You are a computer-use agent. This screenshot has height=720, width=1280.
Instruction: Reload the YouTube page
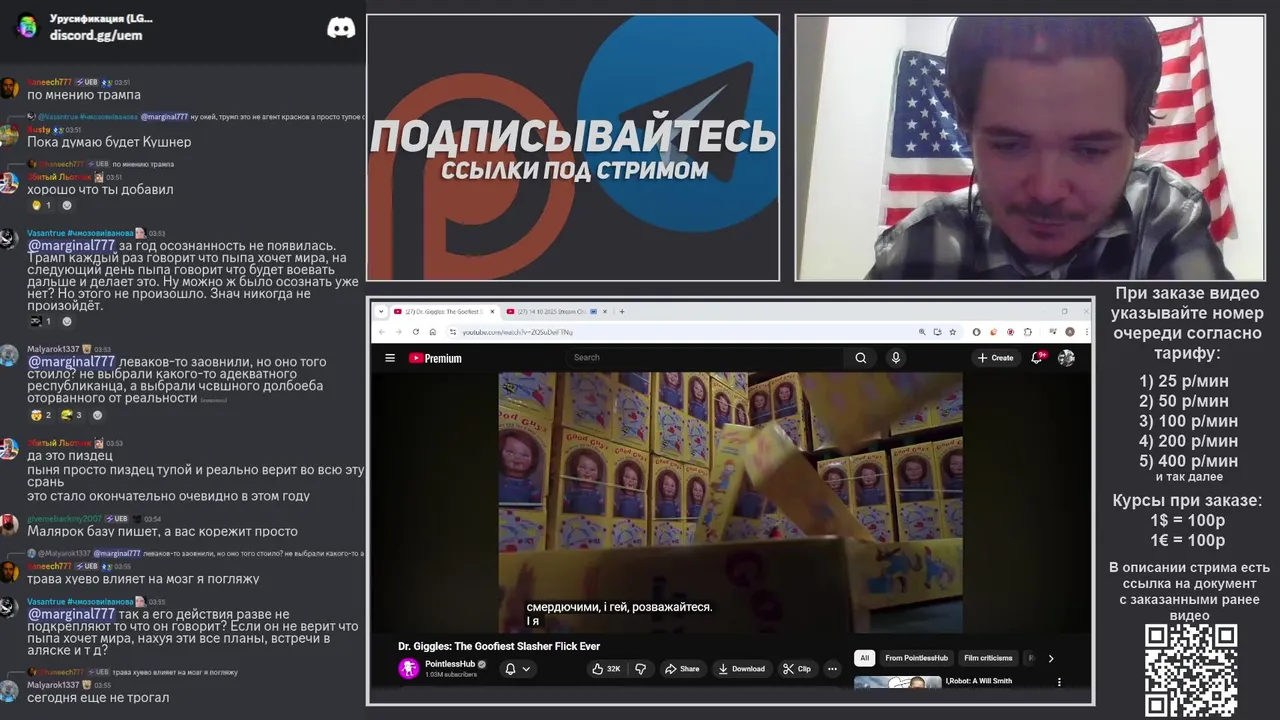tap(415, 332)
